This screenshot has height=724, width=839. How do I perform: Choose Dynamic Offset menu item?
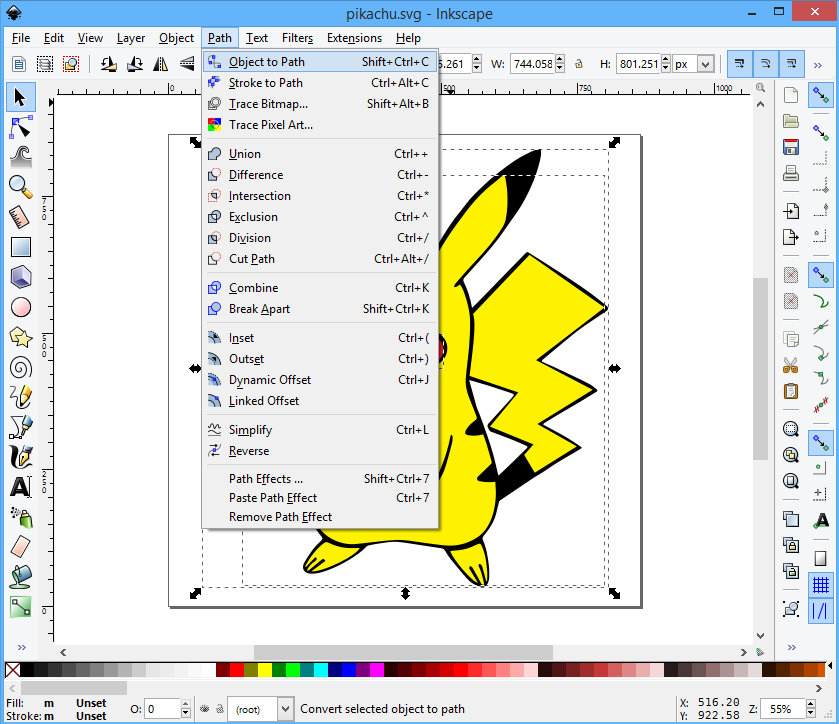[321, 379]
